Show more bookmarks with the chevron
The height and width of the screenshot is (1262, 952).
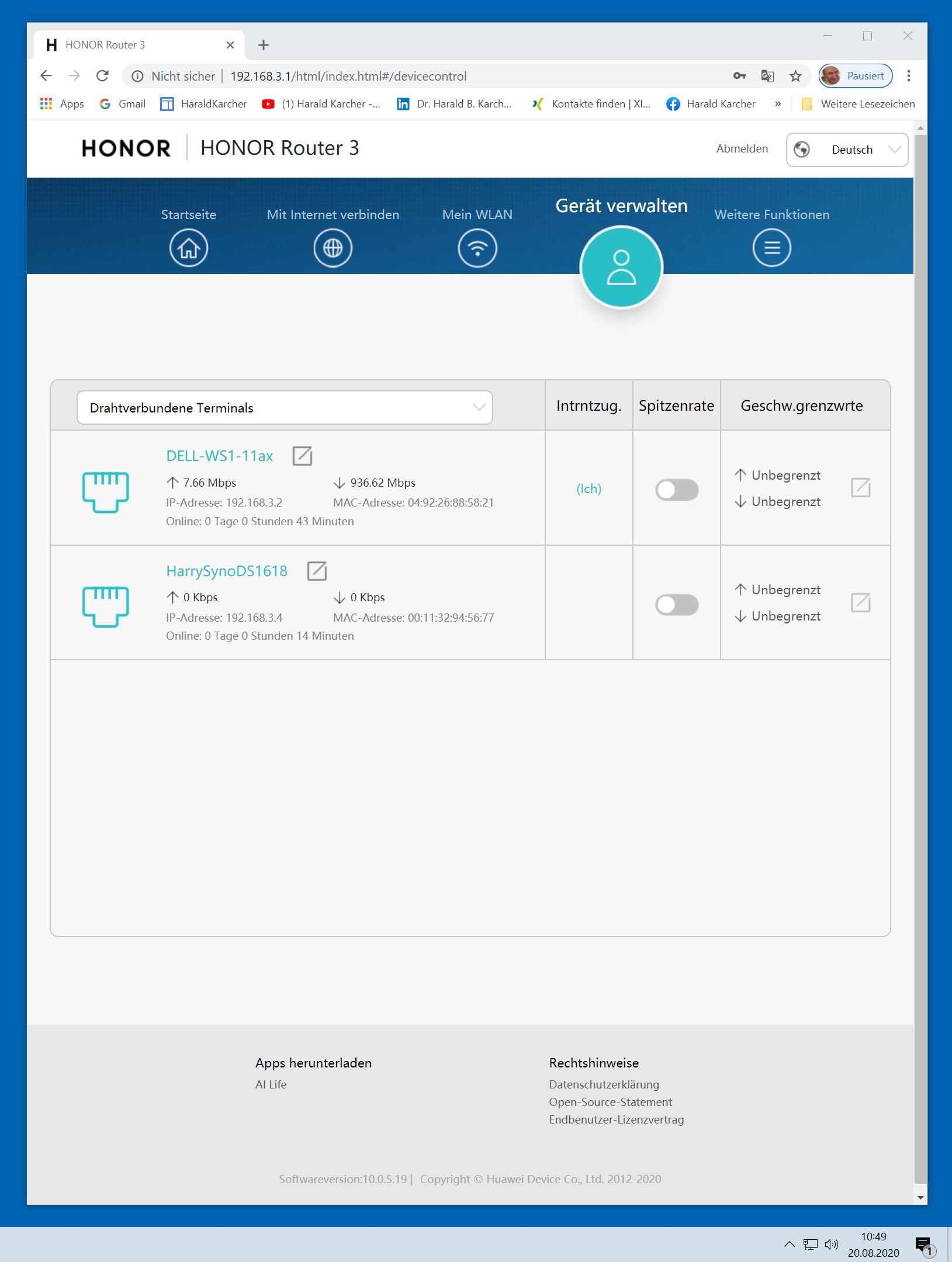[778, 104]
